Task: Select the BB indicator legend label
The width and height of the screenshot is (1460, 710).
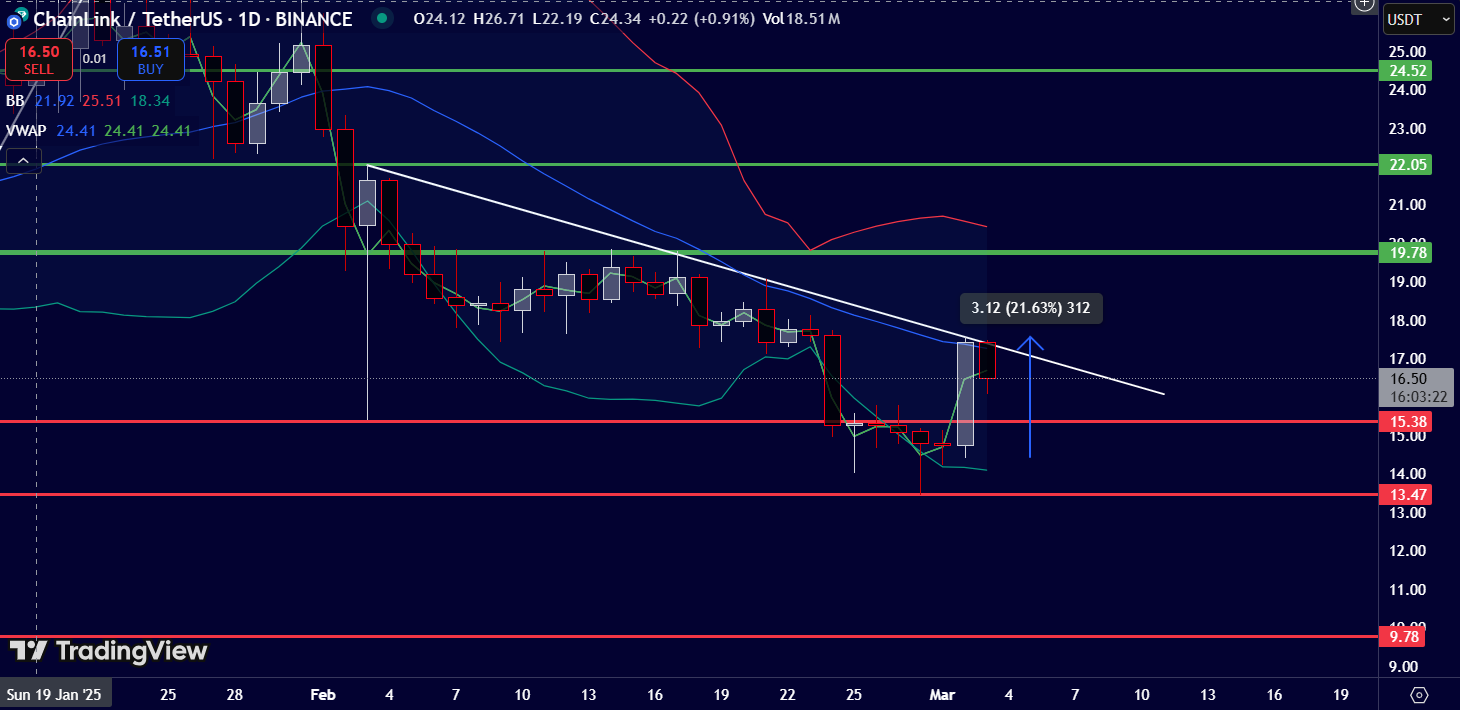Action: click(x=14, y=101)
